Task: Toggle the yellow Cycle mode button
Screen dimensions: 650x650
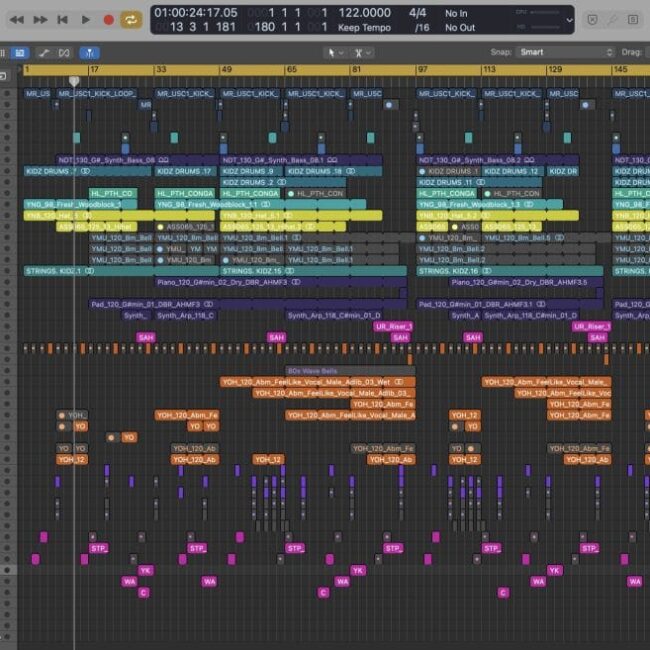Action: [131, 19]
